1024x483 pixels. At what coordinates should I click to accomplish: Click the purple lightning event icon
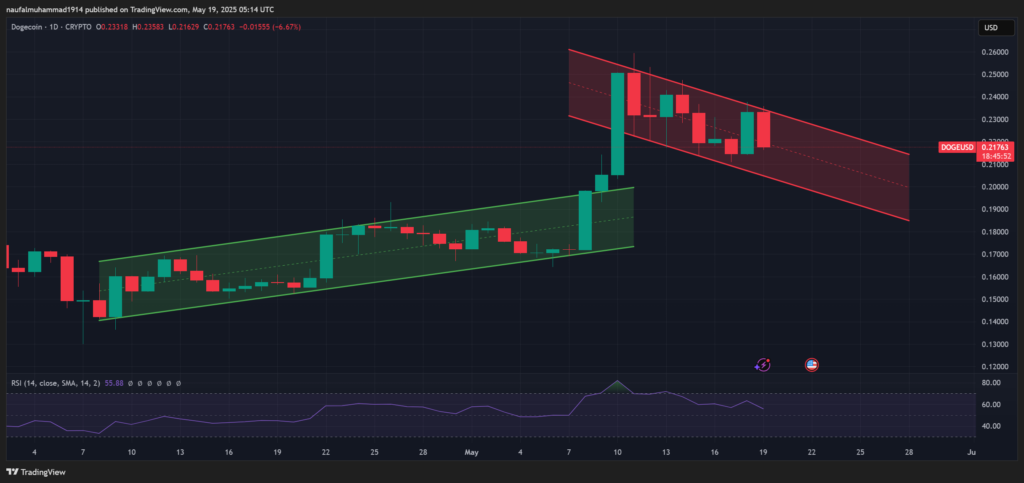[x=763, y=365]
